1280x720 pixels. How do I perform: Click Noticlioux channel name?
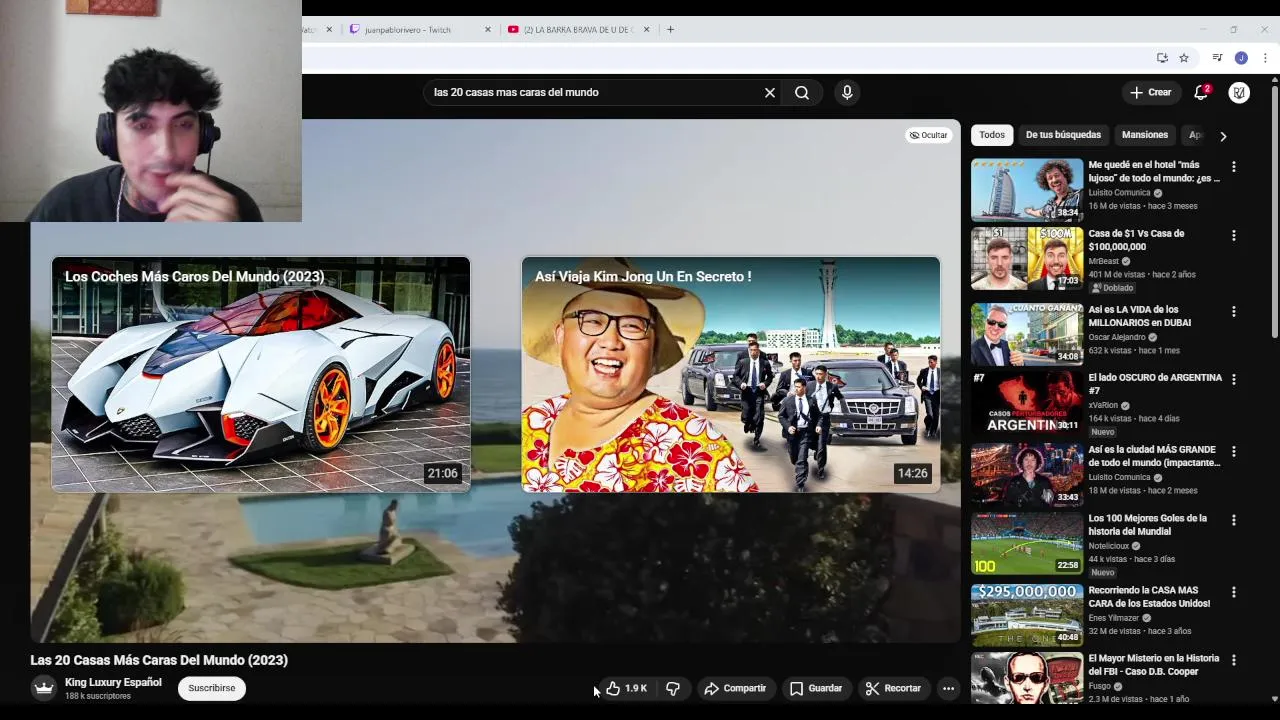click(1108, 546)
